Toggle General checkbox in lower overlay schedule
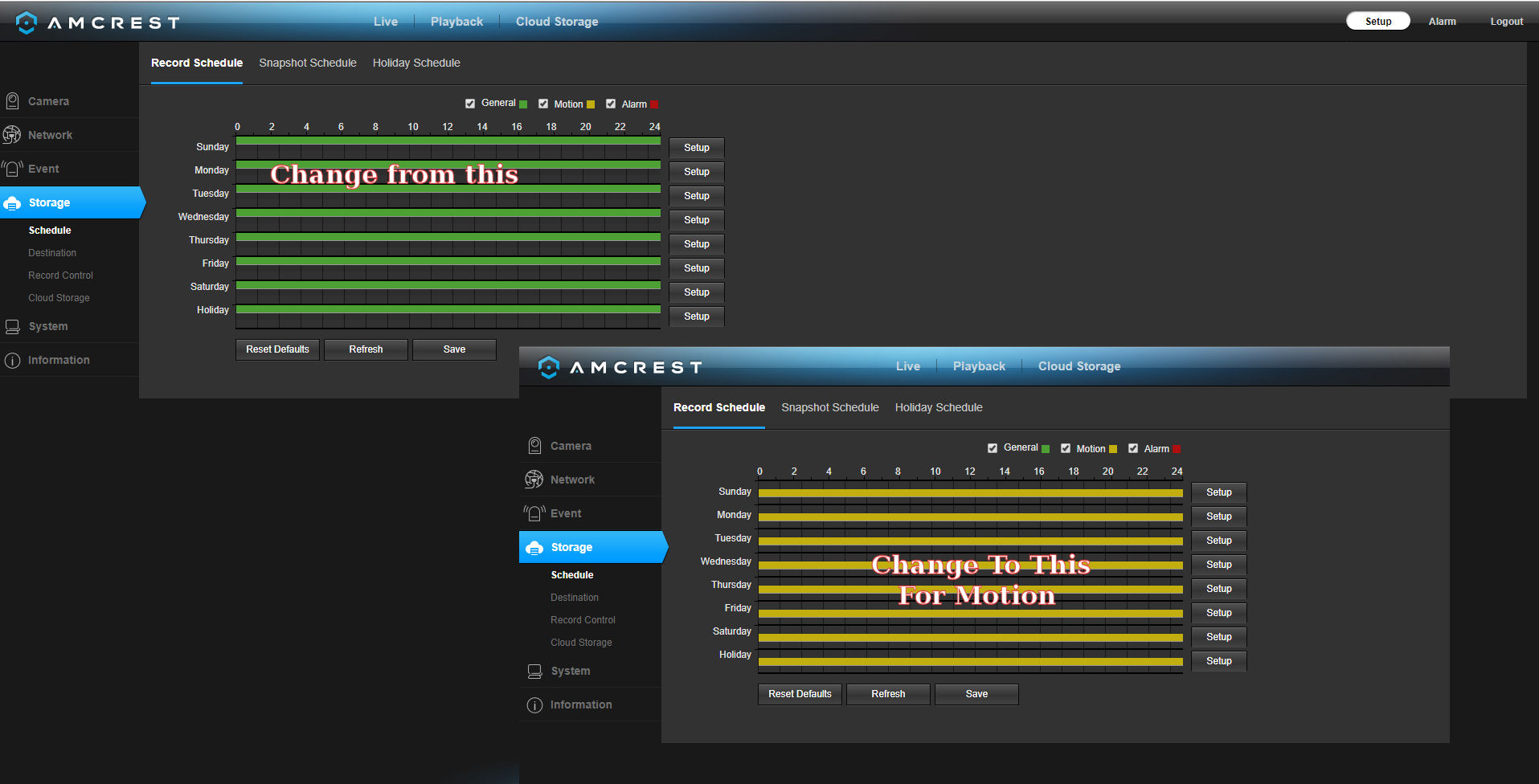The image size is (1539, 784). coord(993,448)
